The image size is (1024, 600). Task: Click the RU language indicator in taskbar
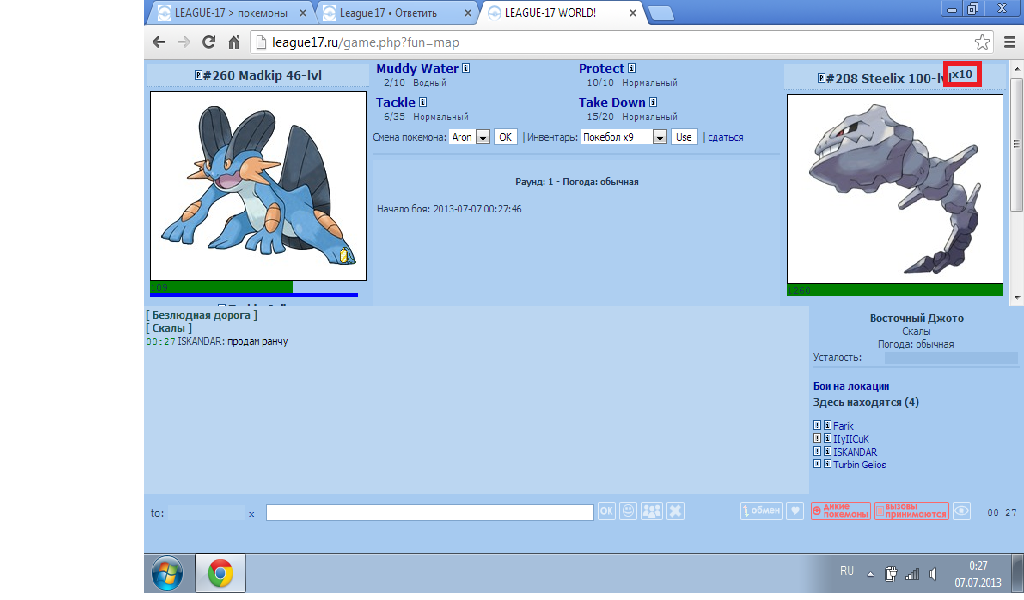(847, 571)
